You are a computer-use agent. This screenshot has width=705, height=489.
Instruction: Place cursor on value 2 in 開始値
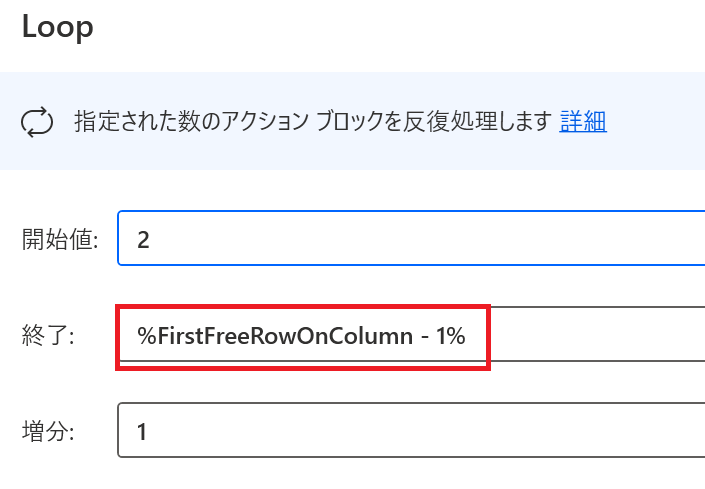click(x=143, y=240)
